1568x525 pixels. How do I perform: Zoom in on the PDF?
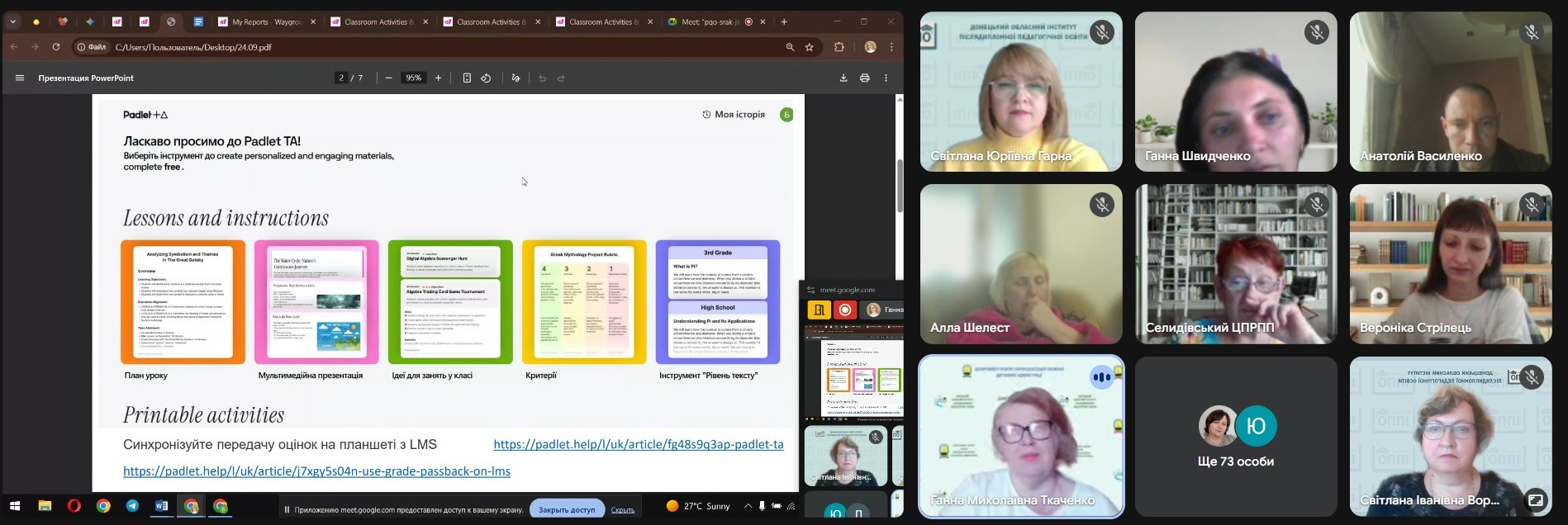438,78
